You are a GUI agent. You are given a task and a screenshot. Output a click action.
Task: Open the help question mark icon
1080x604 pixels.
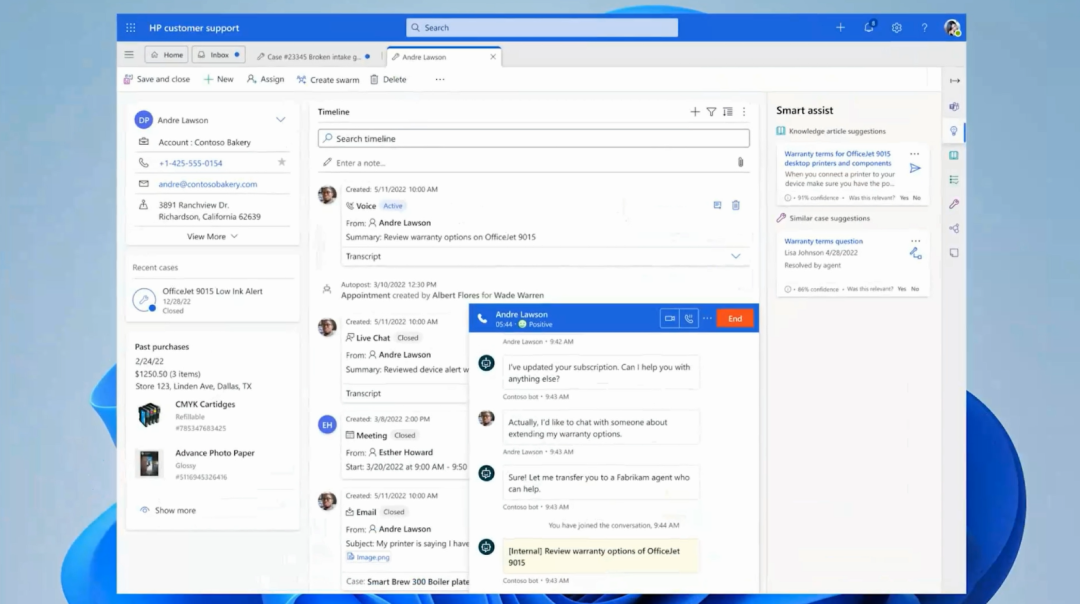click(x=924, y=28)
